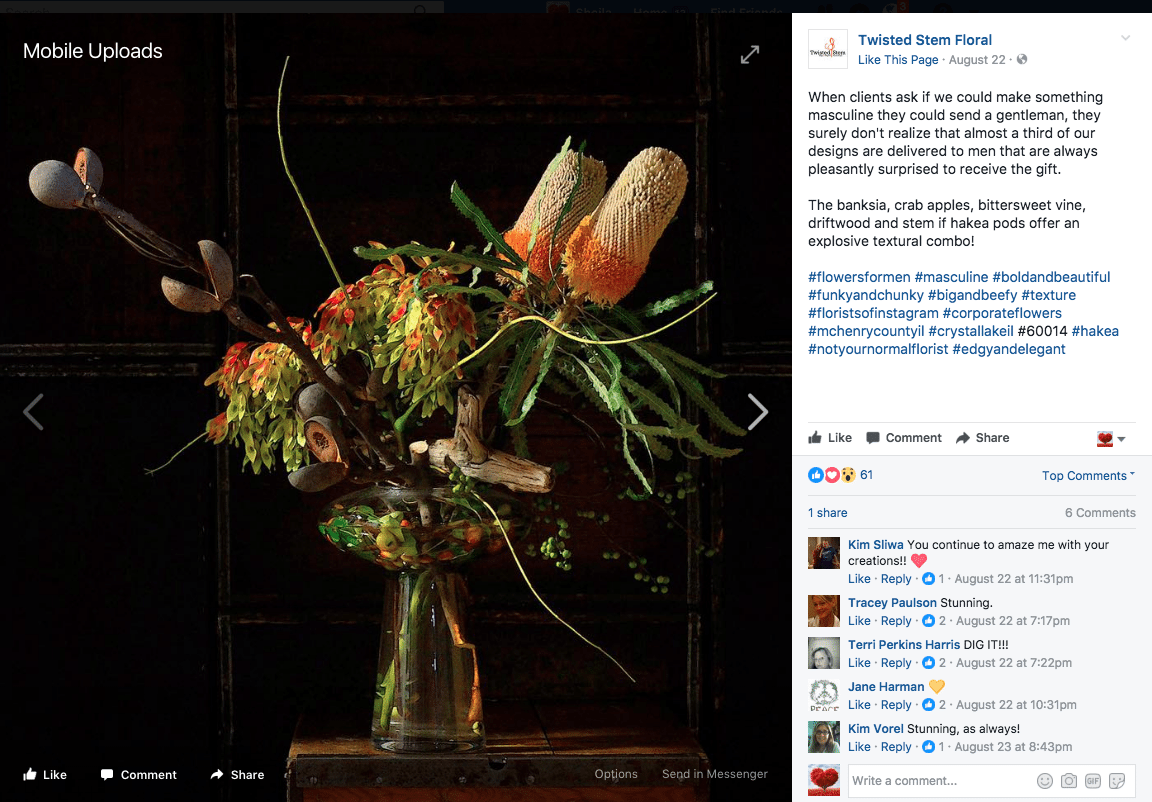Open the post options chevron menu
1152x802 pixels.
pyautogui.click(x=1125, y=38)
